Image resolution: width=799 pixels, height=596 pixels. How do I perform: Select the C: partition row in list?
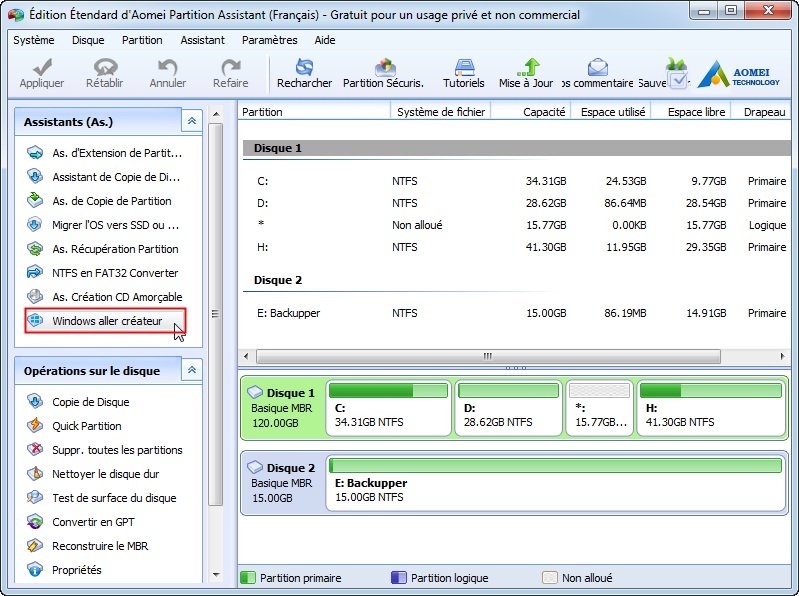coord(516,181)
